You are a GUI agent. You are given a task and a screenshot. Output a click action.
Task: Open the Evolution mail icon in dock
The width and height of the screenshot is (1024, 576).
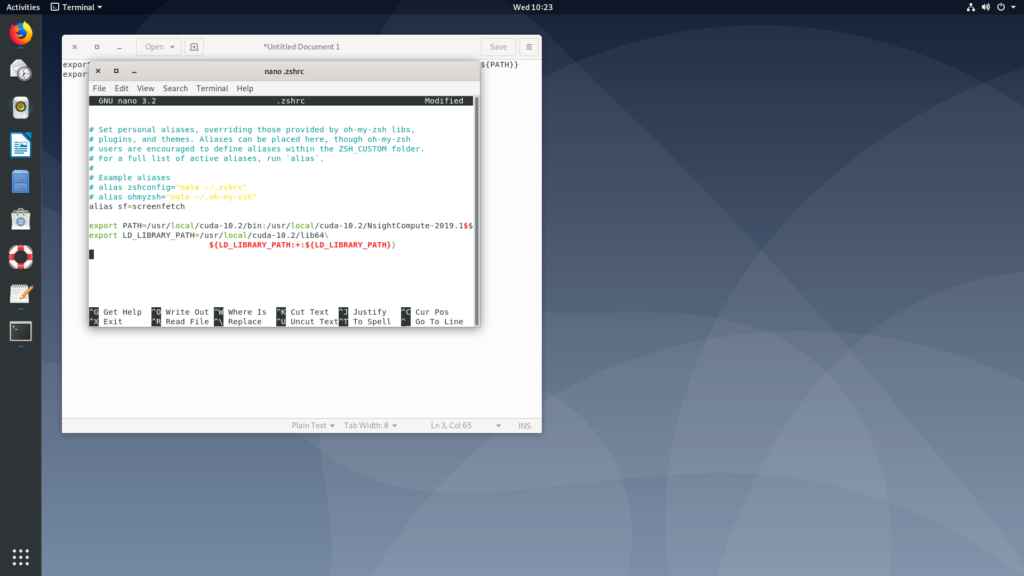(21, 71)
